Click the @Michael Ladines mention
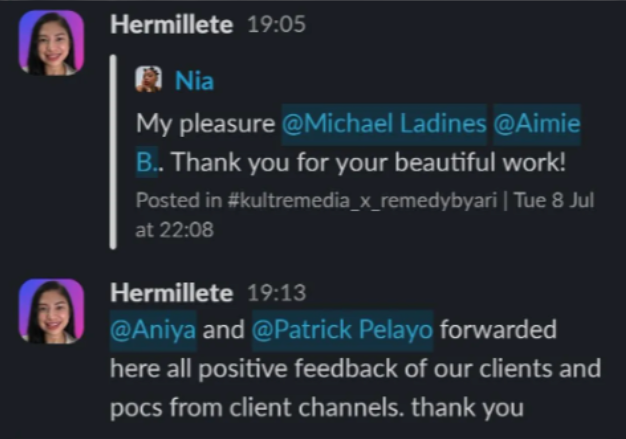The height and width of the screenshot is (439, 626). coord(383,124)
